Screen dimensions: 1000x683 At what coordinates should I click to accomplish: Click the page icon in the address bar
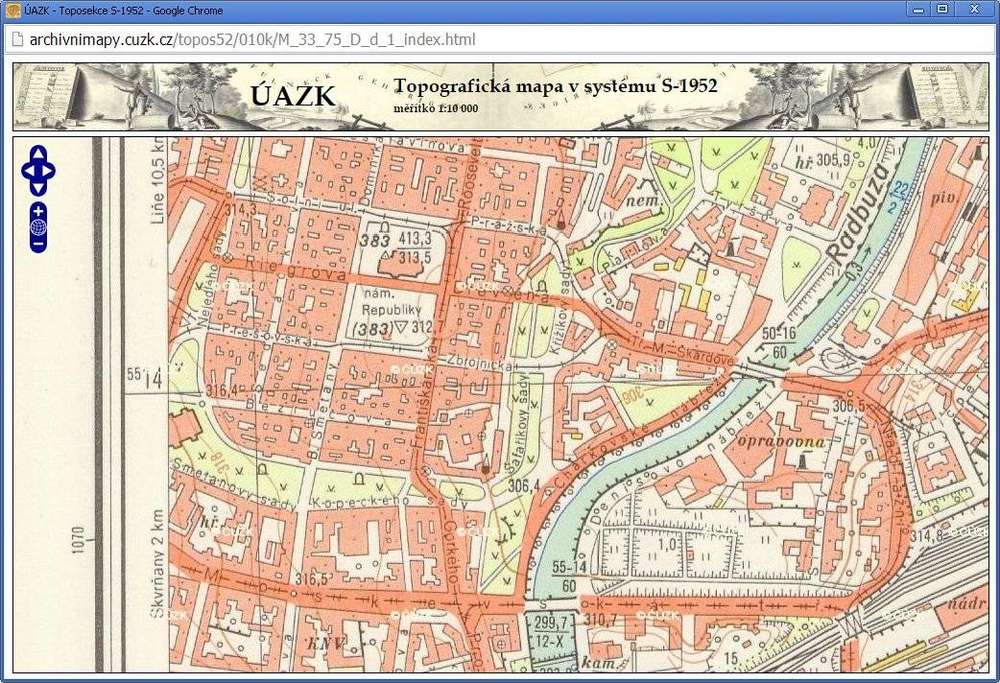point(16,40)
